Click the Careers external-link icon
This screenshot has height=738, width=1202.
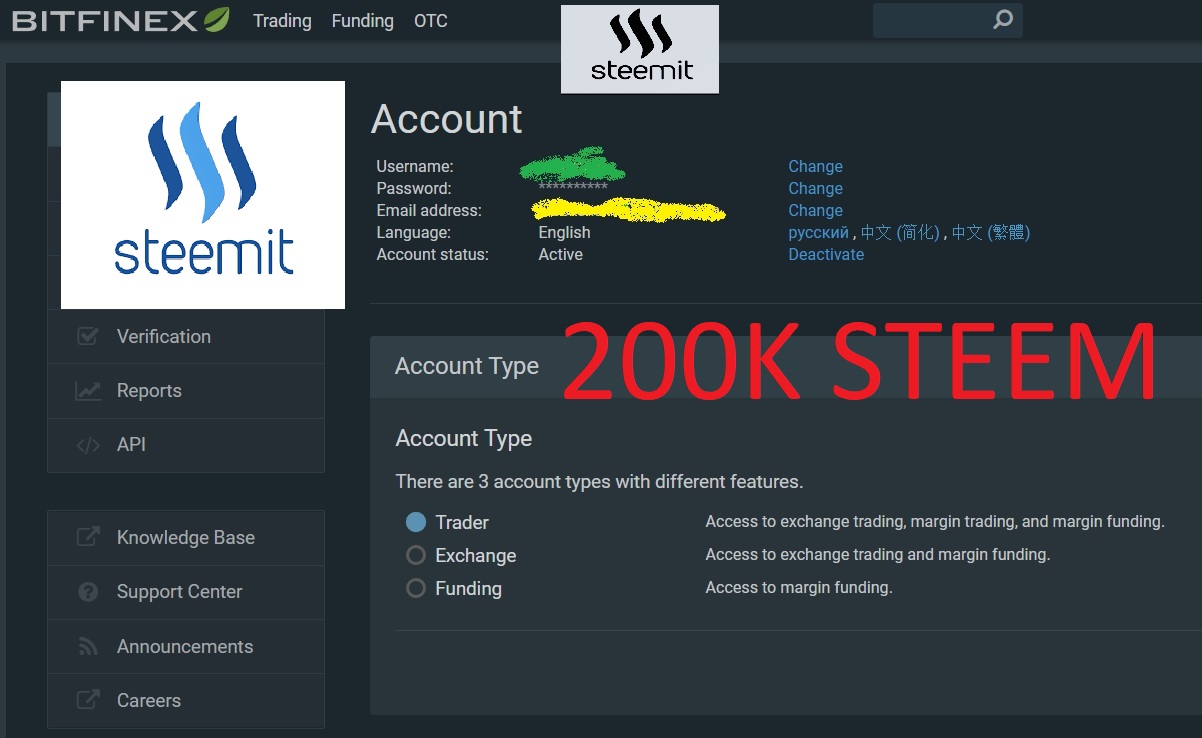coord(86,700)
